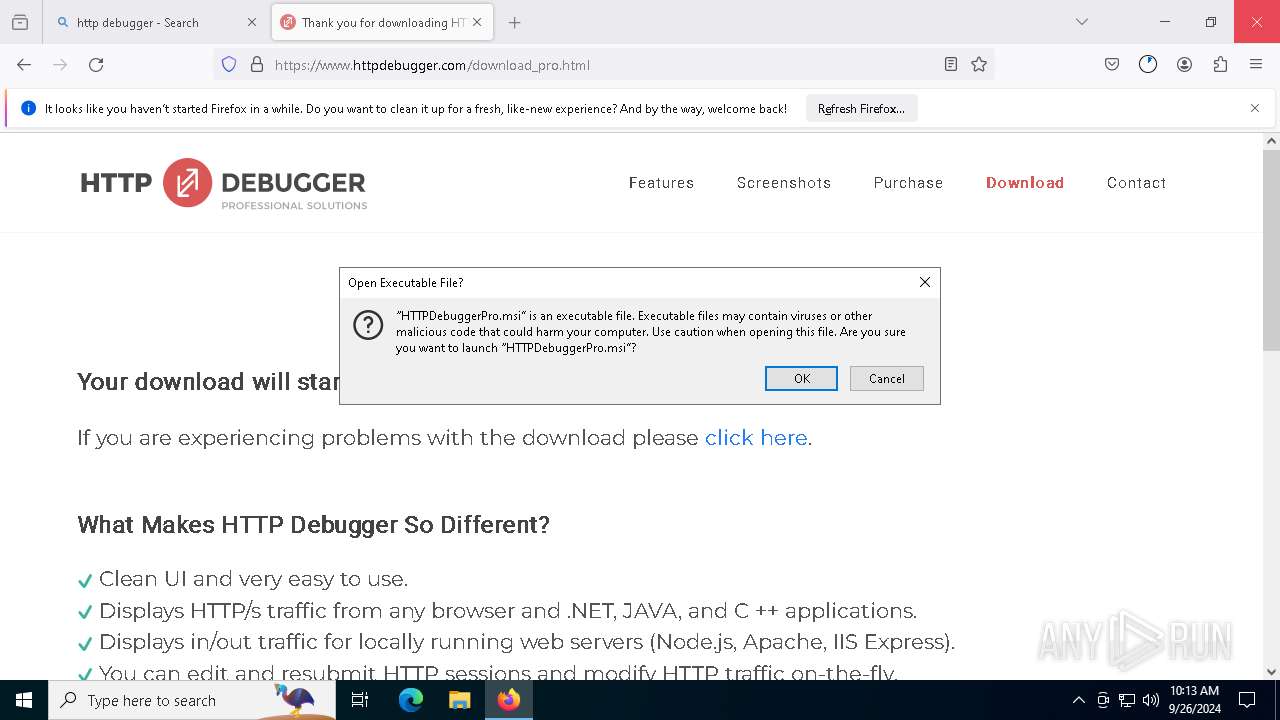Confirm launch with the OK button
Image resolution: width=1280 pixels, height=720 pixels.
pos(801,378)
